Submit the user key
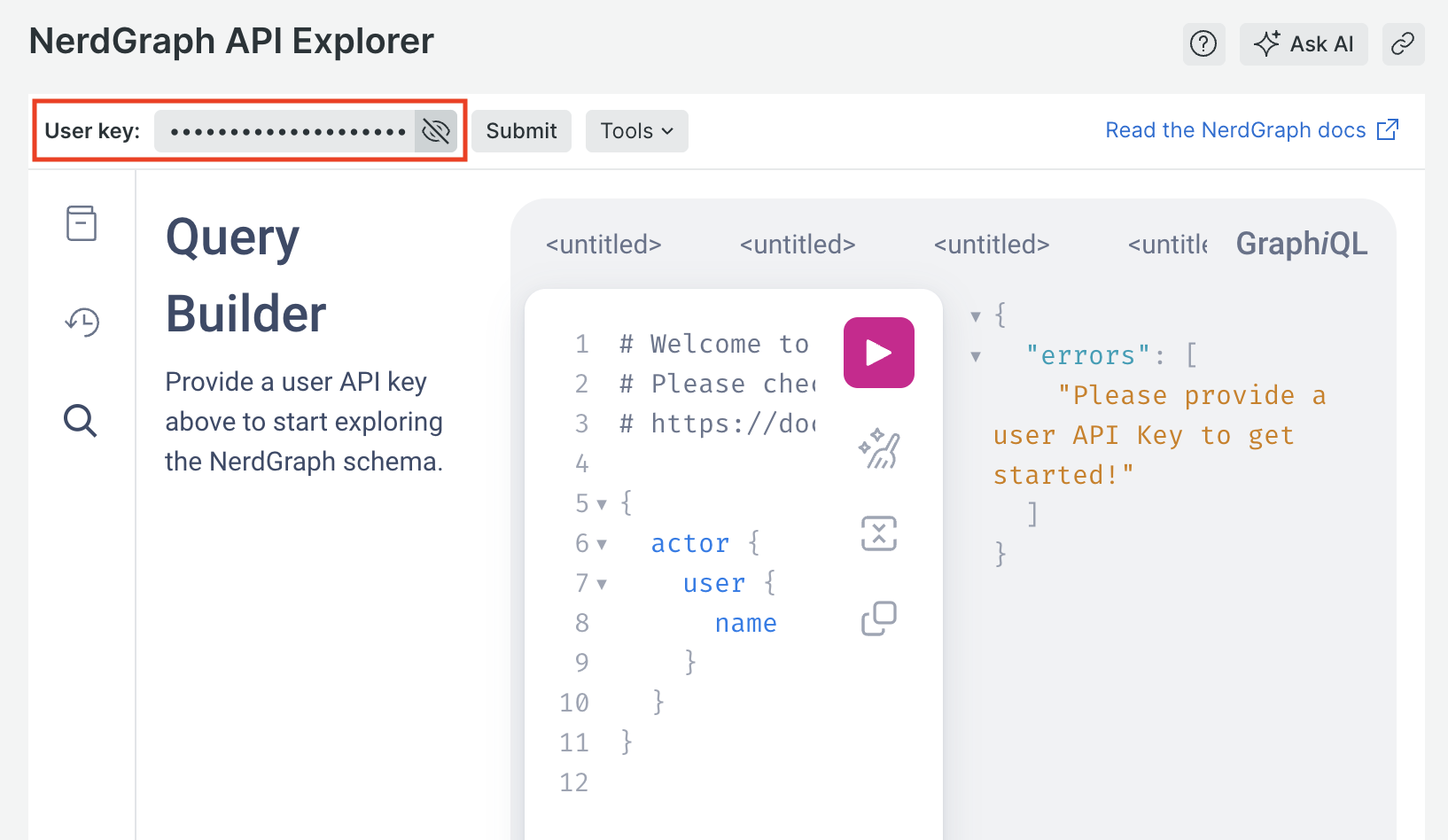The height and width of the screenshot is (840, 1448). [x=521, y=130]
